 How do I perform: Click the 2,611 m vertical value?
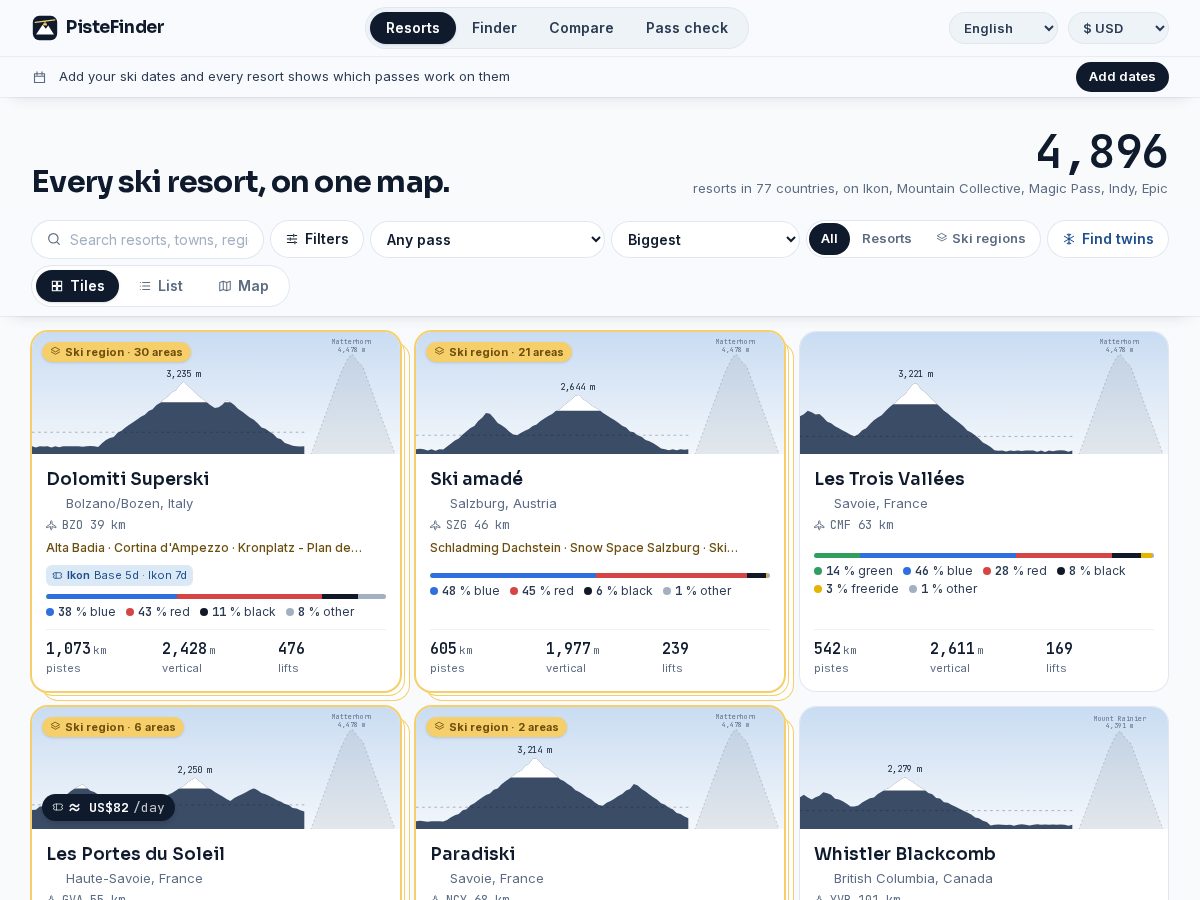point(956,649)
